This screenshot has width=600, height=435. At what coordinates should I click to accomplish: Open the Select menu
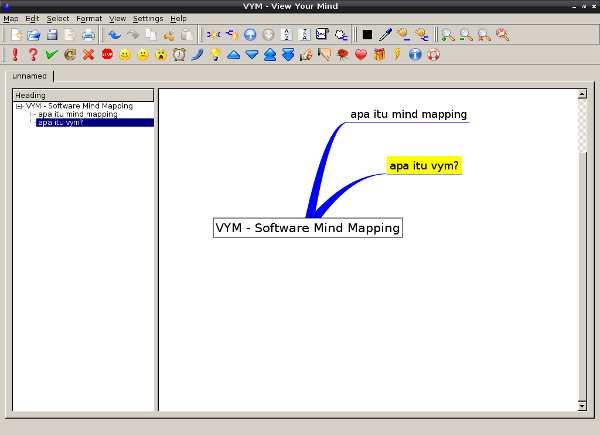coord(58,18)
